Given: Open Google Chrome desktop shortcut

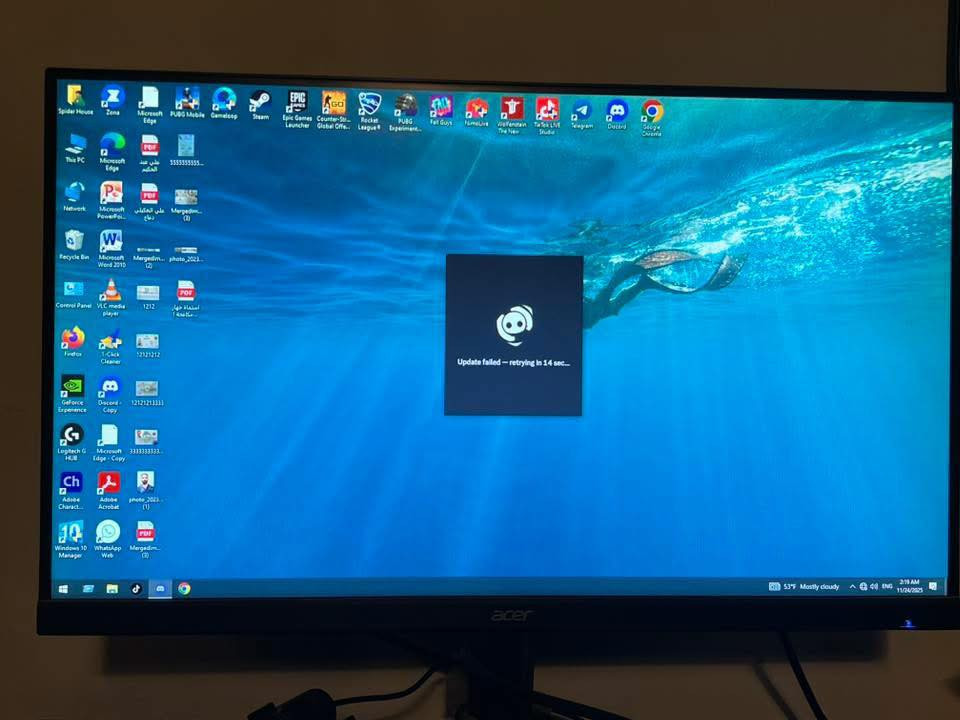Looking at the screenshot, I should tap(652, 112).
